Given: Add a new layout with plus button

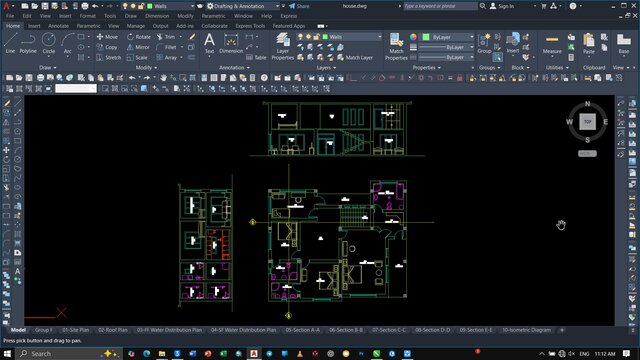Looking at the screenshot, I should pos(562,330).
